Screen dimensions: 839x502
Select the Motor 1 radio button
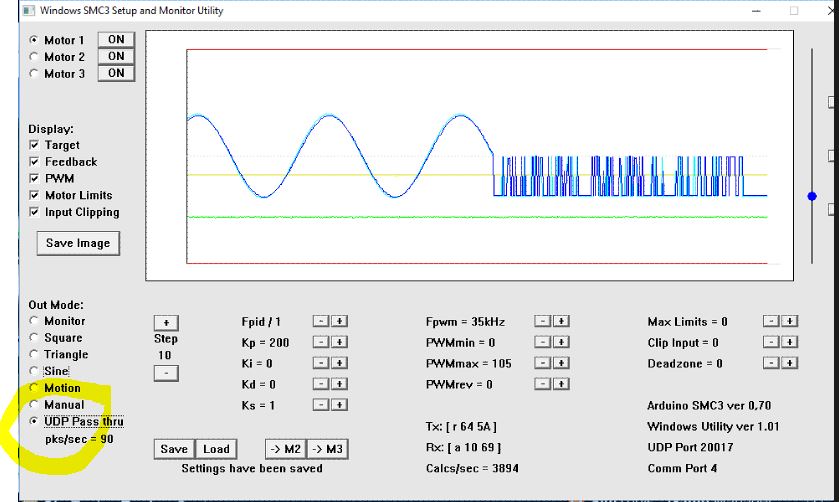click(34, 40)
